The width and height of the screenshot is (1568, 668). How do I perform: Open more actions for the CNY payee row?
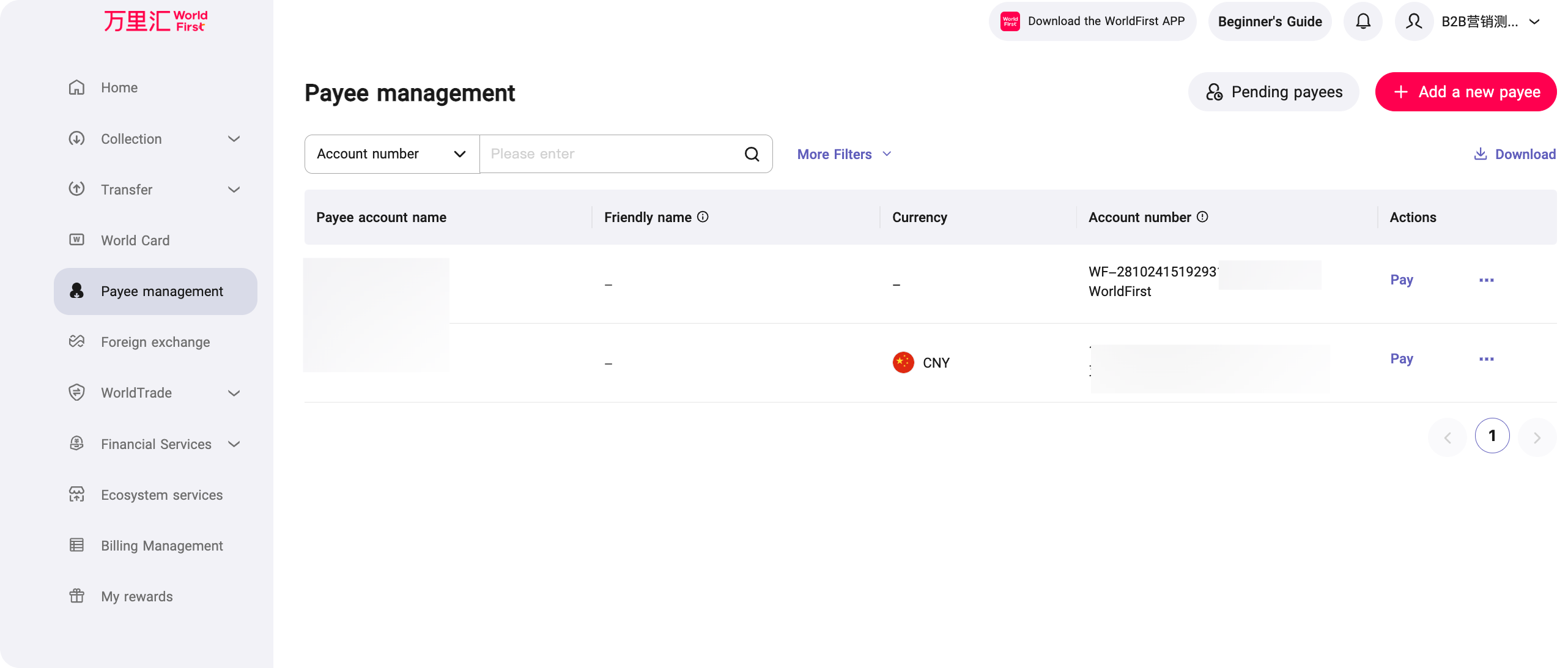[1487, 359]
